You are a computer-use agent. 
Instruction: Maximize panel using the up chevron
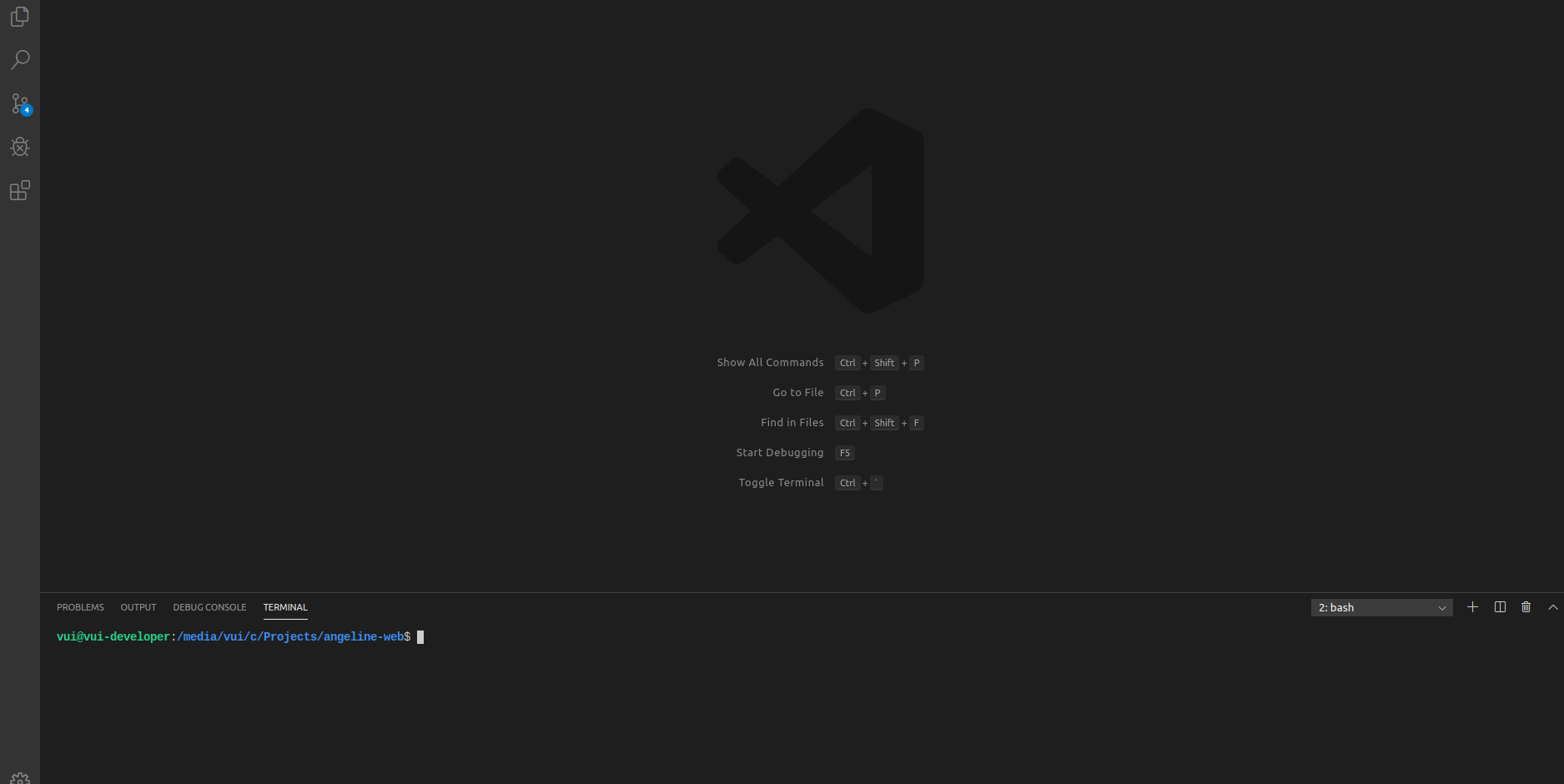[x=1552, y=607]
